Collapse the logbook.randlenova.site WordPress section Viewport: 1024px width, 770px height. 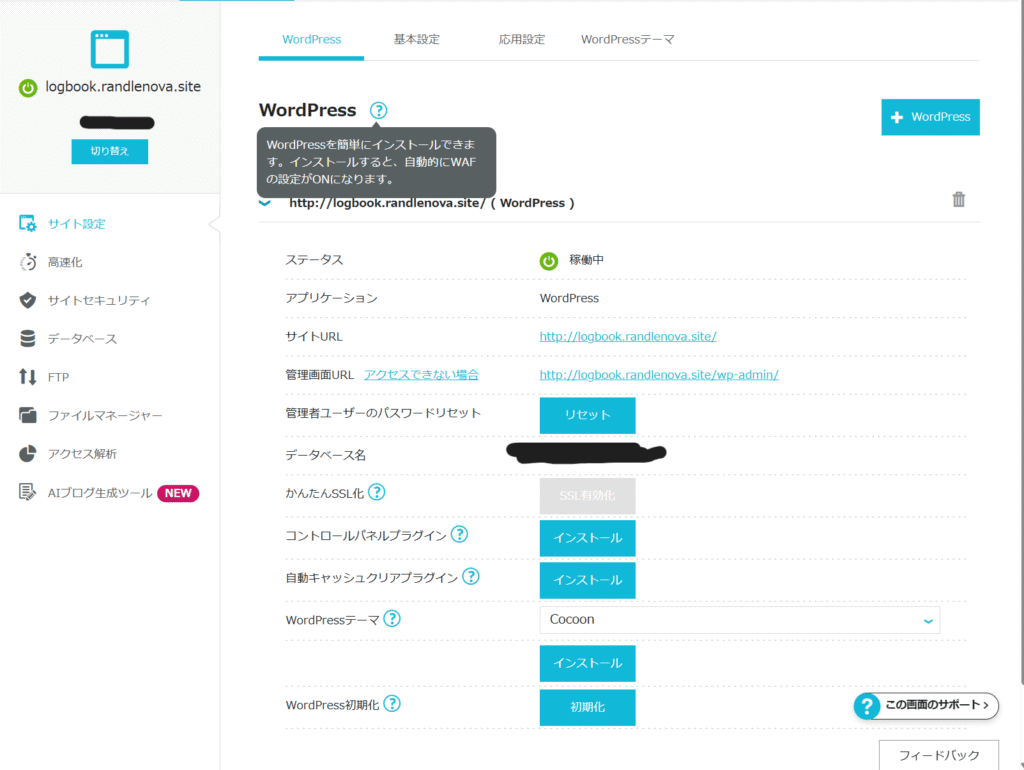[265, 203]
